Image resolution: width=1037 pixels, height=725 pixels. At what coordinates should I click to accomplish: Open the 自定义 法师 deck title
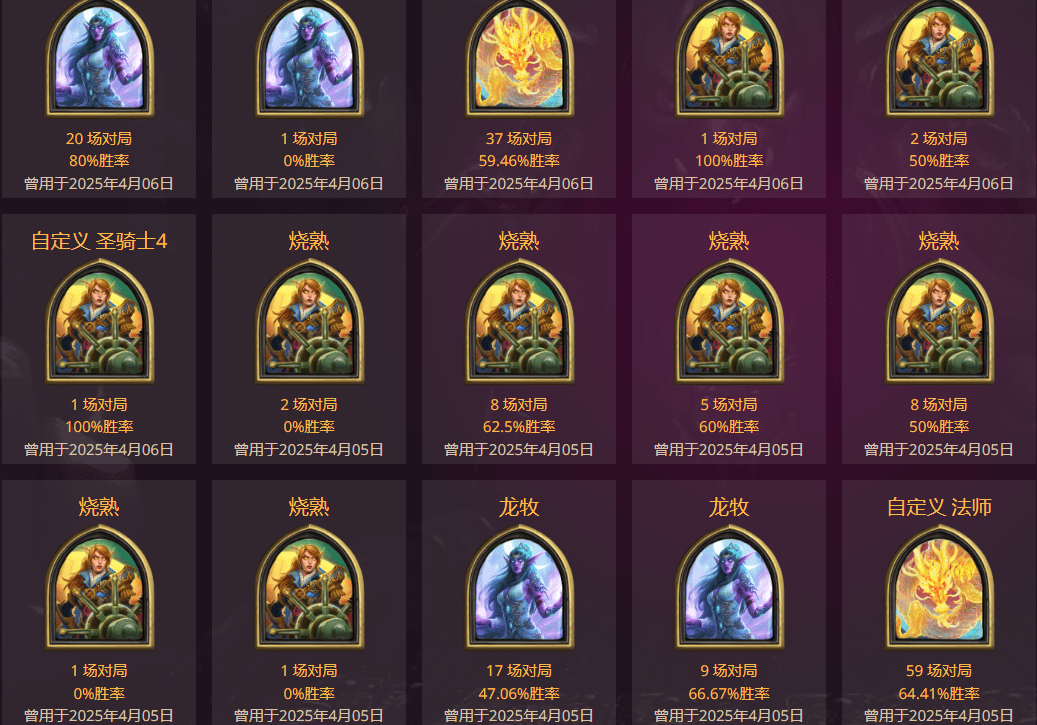pos(939,507)
